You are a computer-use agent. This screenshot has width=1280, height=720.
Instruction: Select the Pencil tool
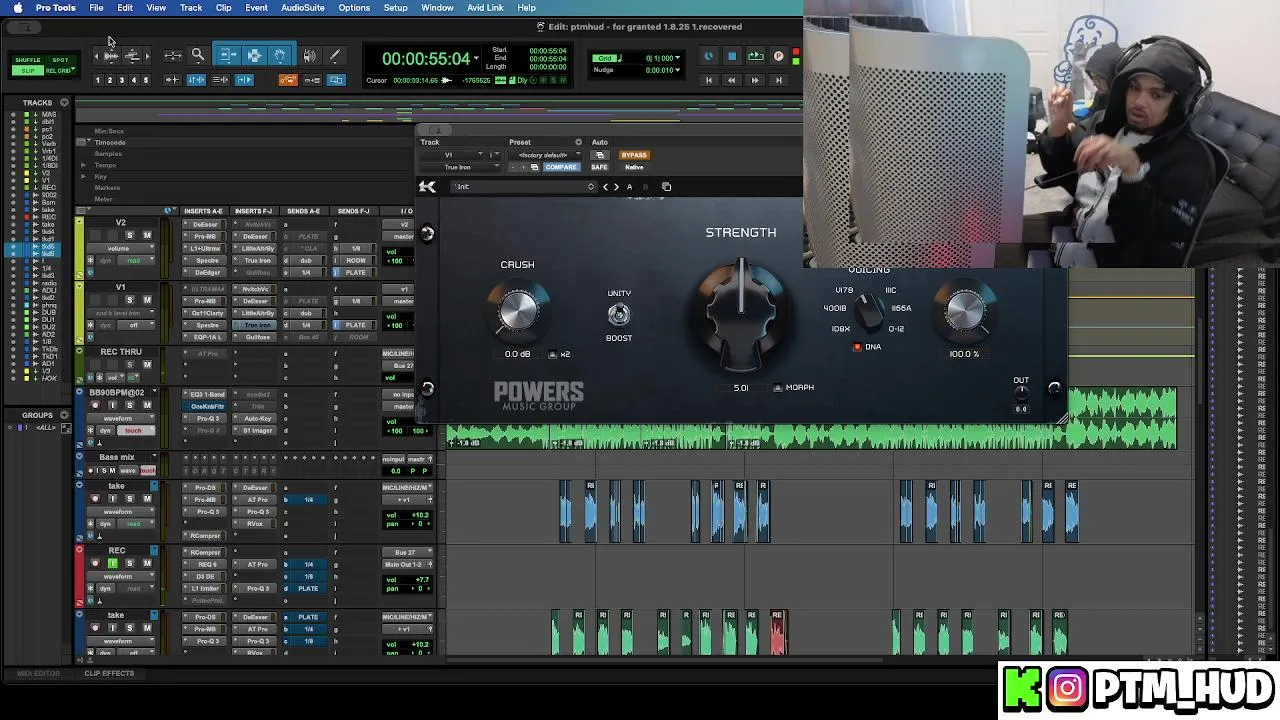[x=334, y=55]
